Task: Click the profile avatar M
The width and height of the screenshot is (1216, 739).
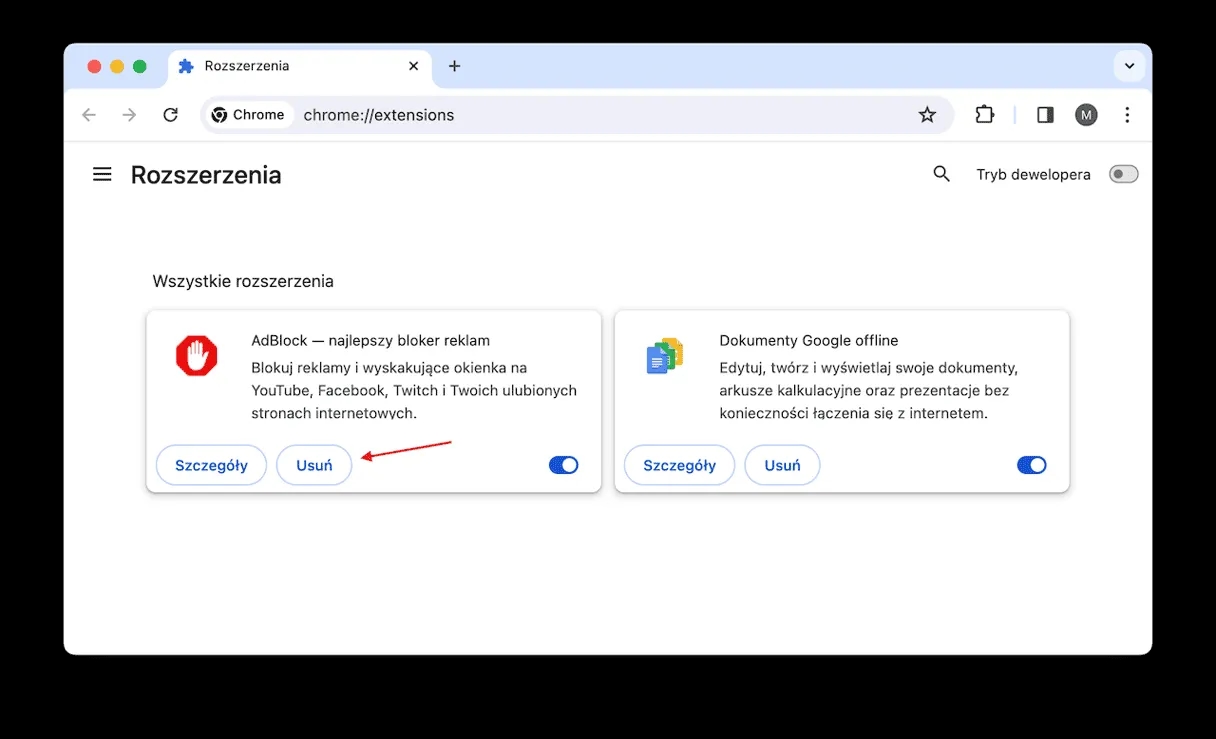Action: click(1086, 114)
